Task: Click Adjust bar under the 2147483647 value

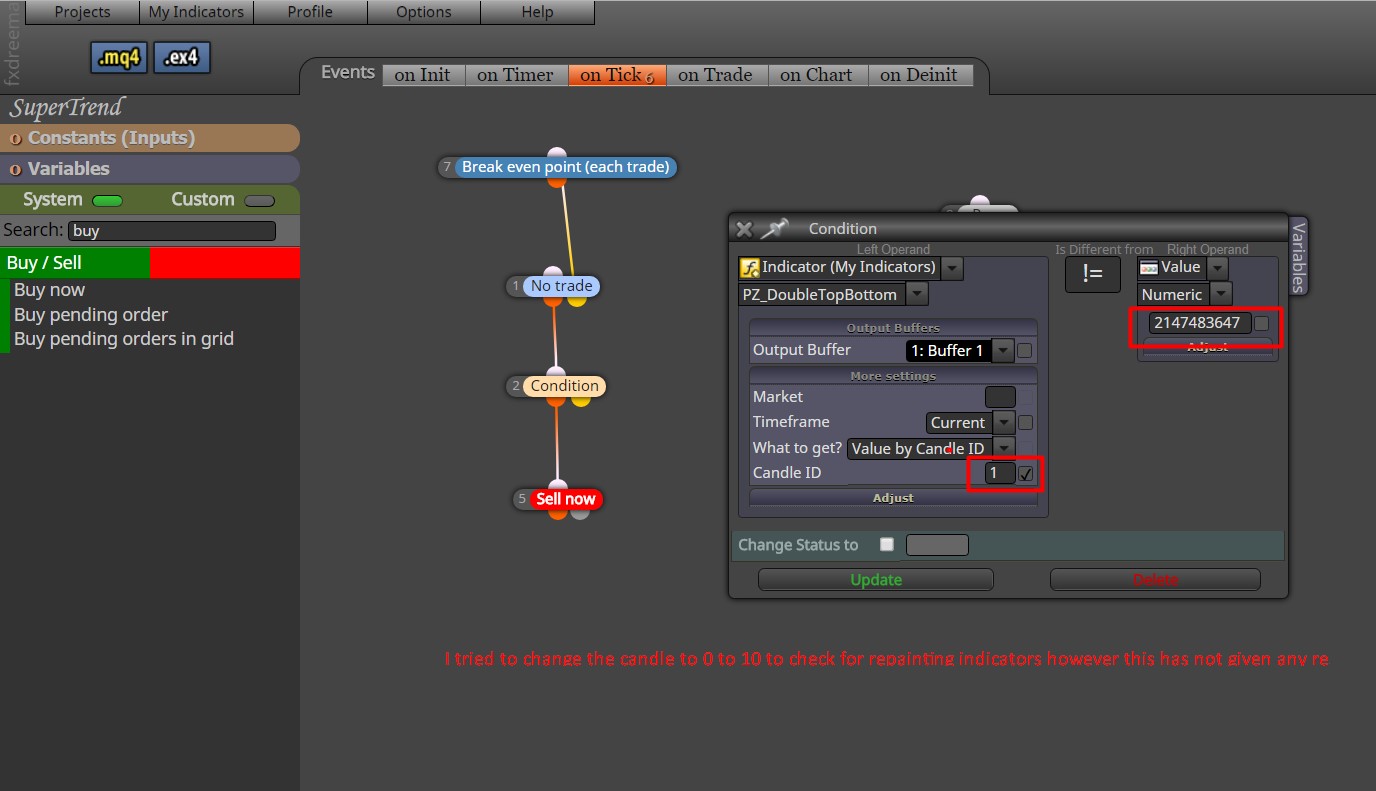Action: tap(1208, 347)
